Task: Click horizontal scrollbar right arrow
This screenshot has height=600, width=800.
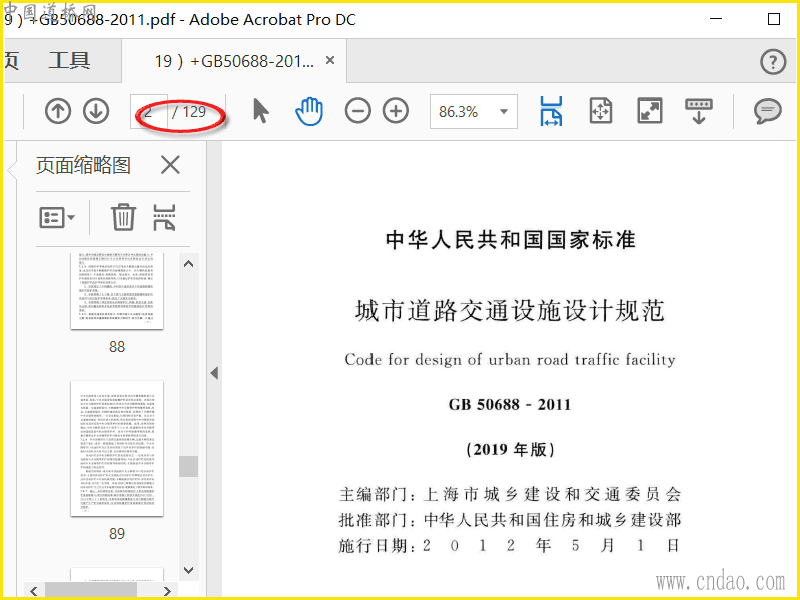Action: (x=167, y=591)
